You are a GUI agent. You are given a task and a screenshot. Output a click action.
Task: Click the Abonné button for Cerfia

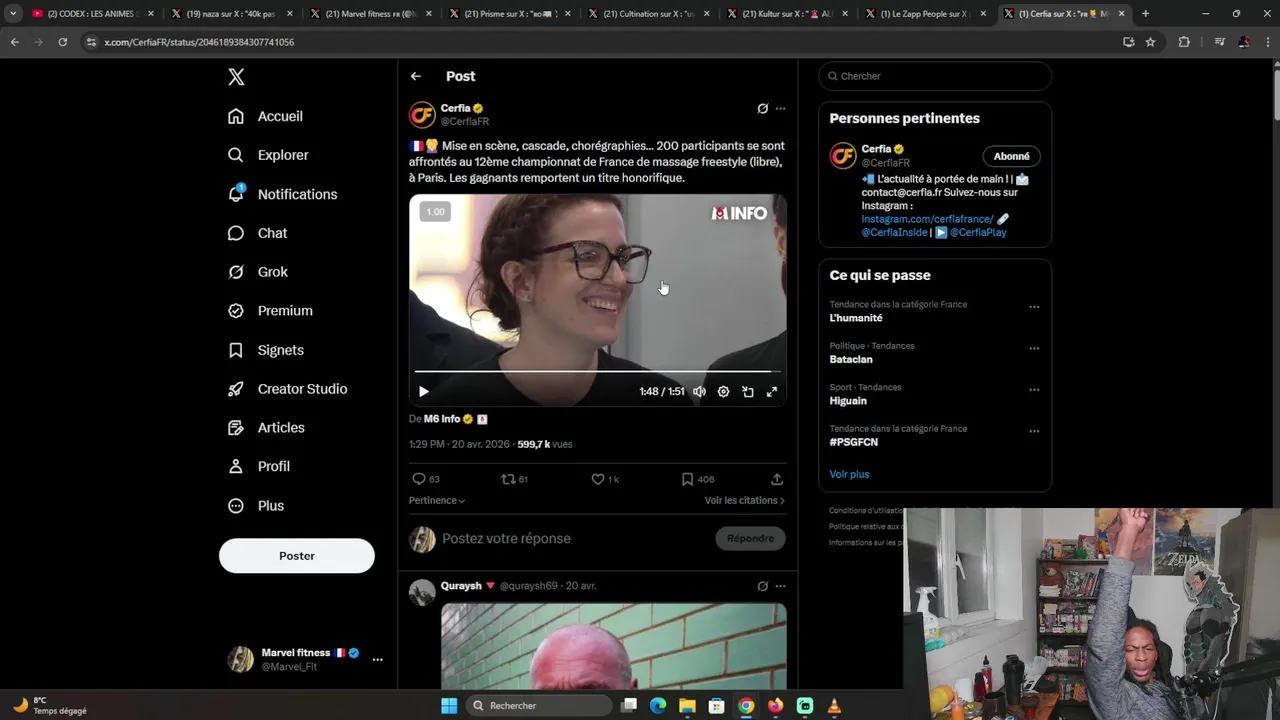(1012, 156)
